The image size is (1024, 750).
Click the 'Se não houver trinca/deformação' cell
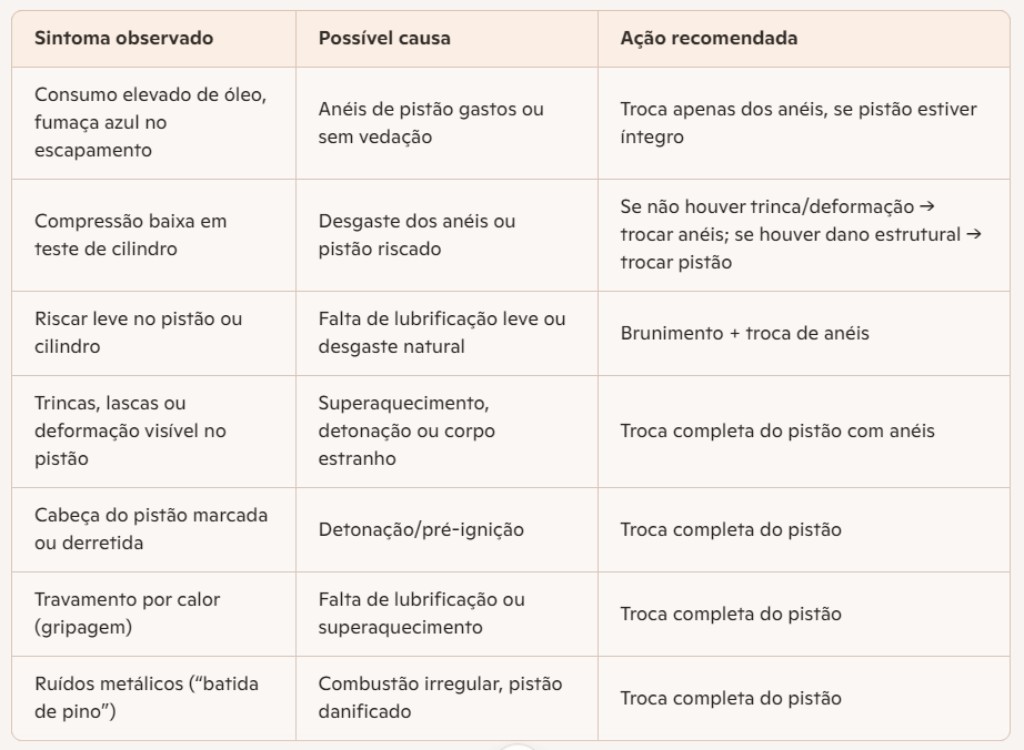[x=801, y=235]
